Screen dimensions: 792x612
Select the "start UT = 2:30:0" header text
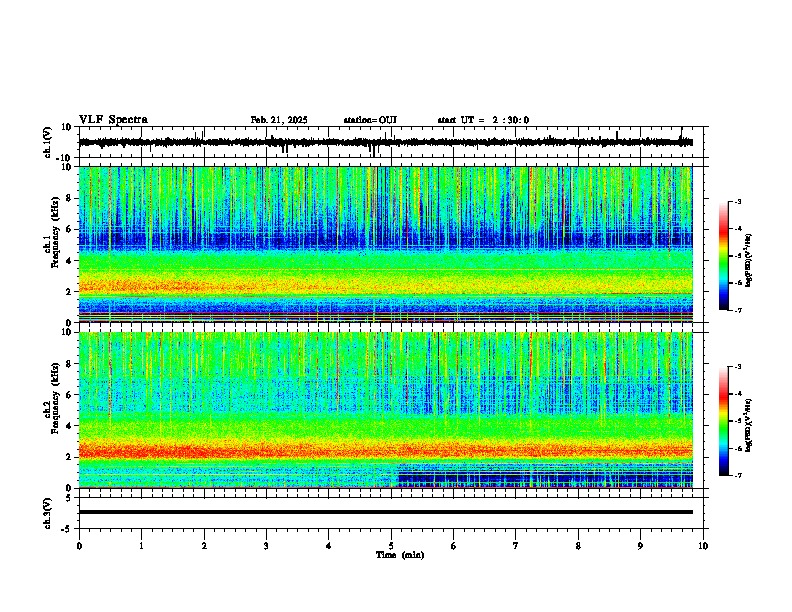coord(483,120)
